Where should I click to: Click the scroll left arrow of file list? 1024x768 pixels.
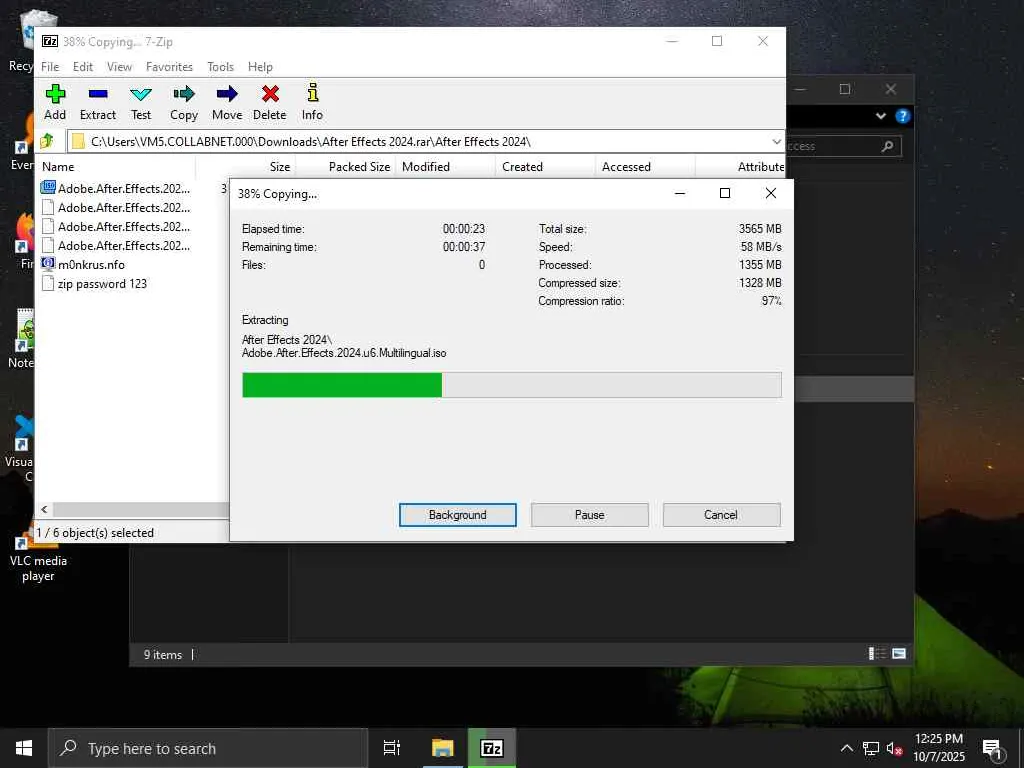[44, 509]
